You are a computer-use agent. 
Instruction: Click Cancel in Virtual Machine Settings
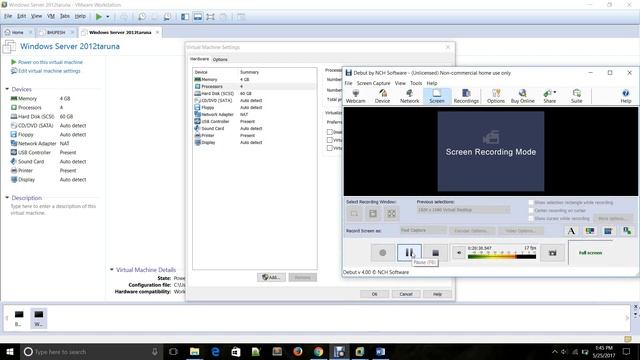pyautogui.click(x=406, y=294)
